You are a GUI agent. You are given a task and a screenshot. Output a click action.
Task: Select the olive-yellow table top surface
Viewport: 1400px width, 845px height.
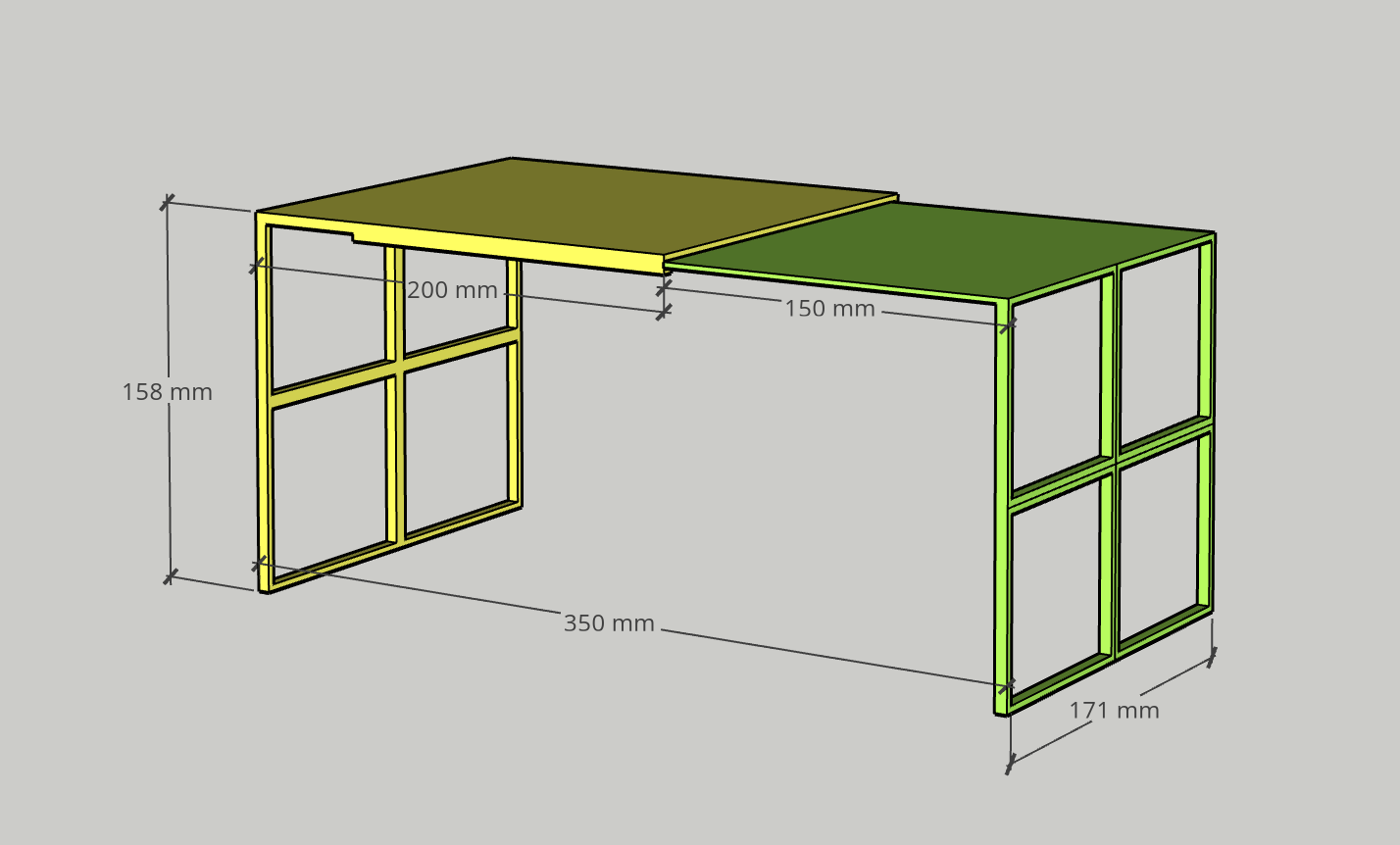click(578, 206)
